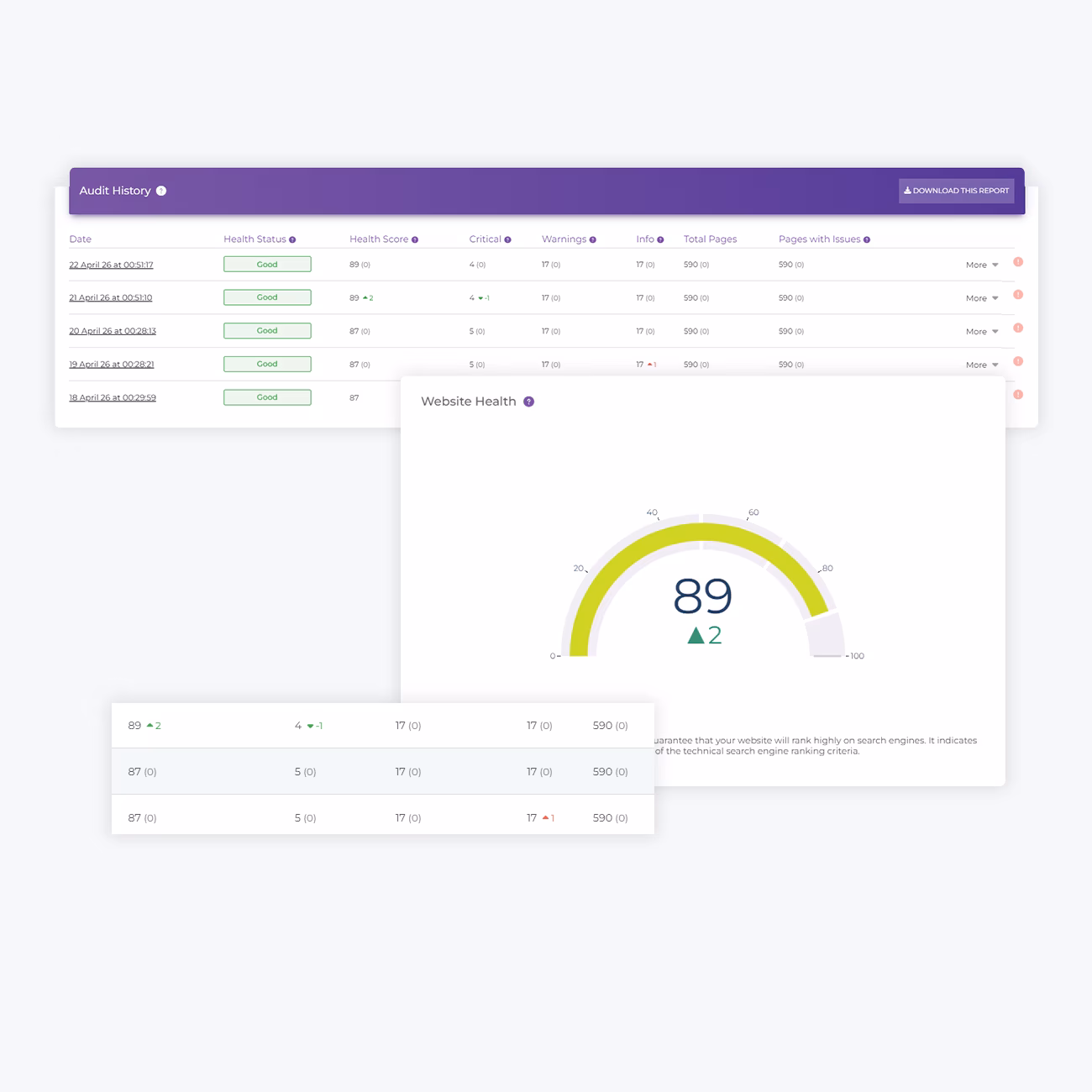
Task: Open the Website Health help icon
Action: click(528, 402)
